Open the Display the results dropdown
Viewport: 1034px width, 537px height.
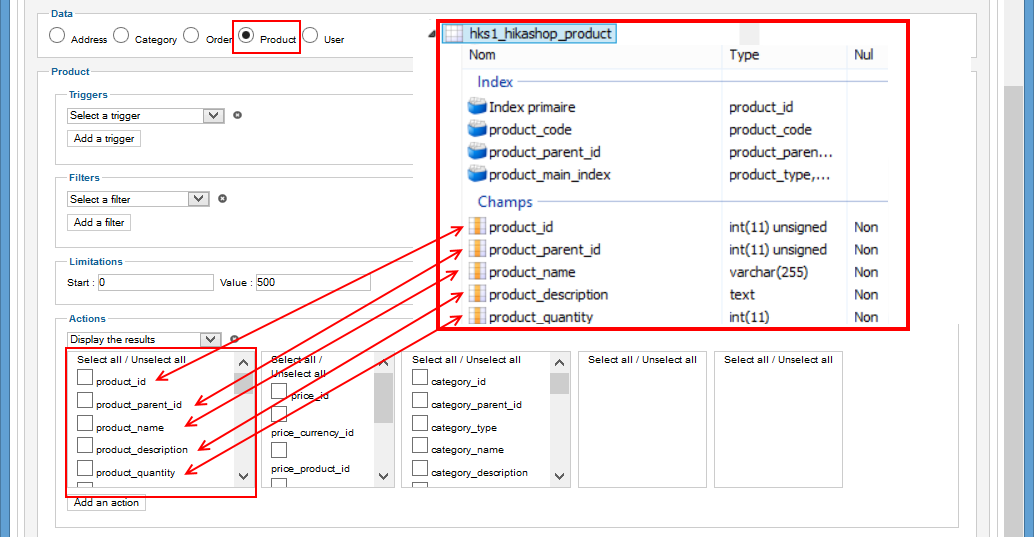[144, 339]
